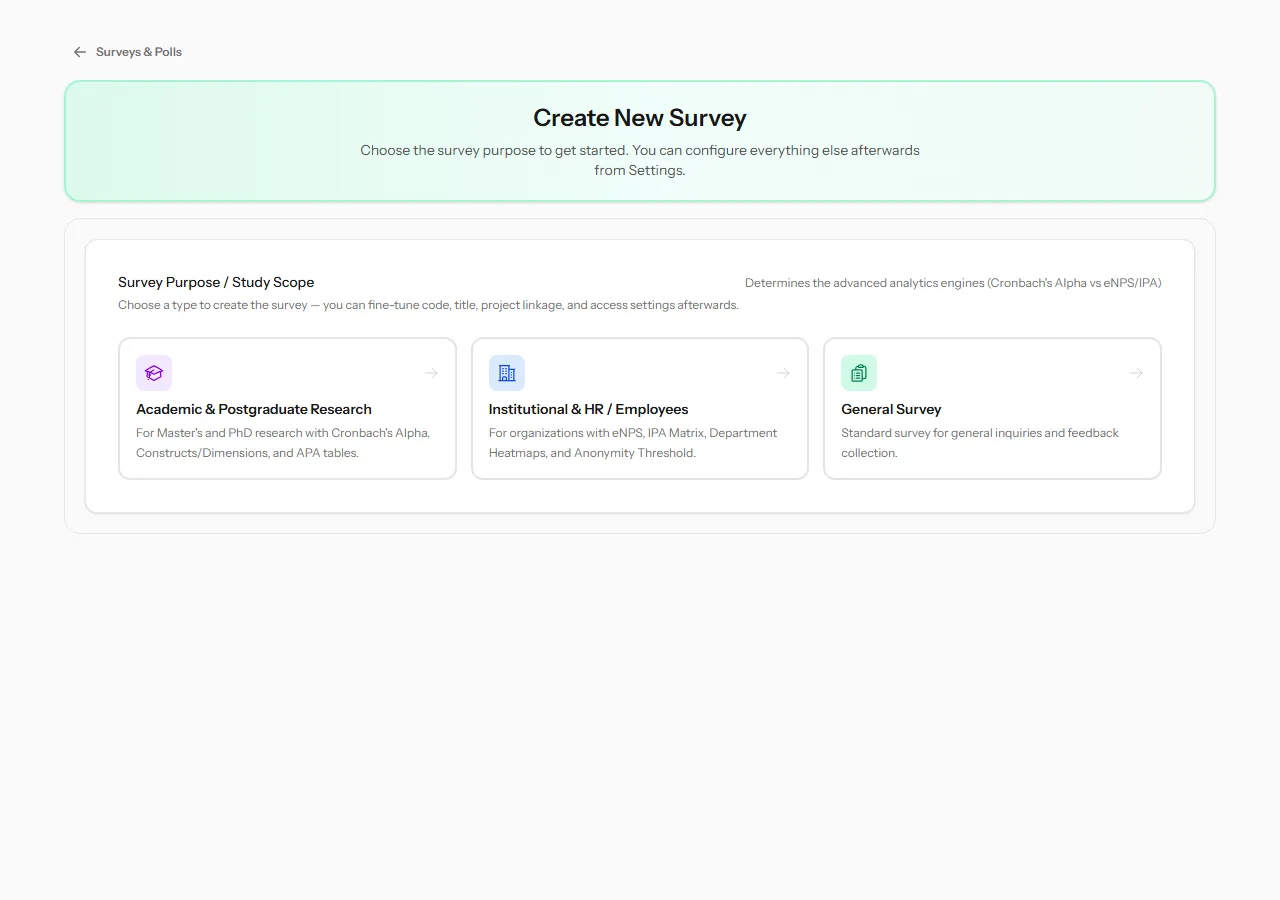Select Academic & Postgraduate Research title
Viewport: 1280px width, 900px height.
coord(254,409)
